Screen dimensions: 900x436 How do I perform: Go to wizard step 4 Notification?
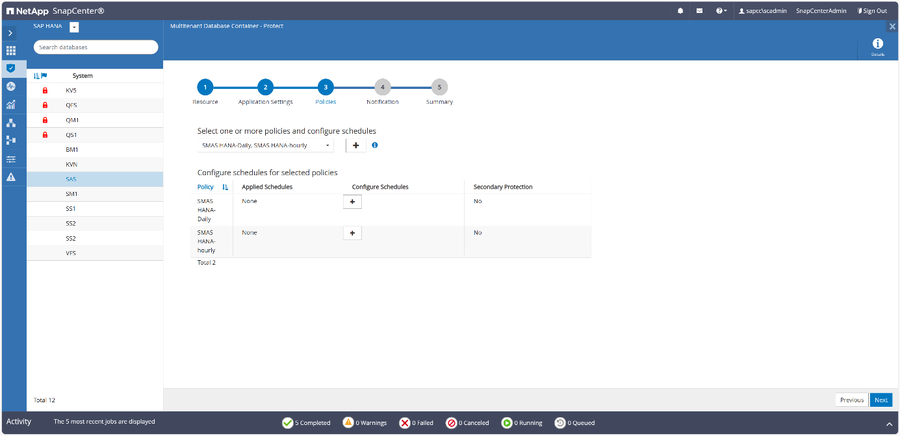tap(382, 87)
